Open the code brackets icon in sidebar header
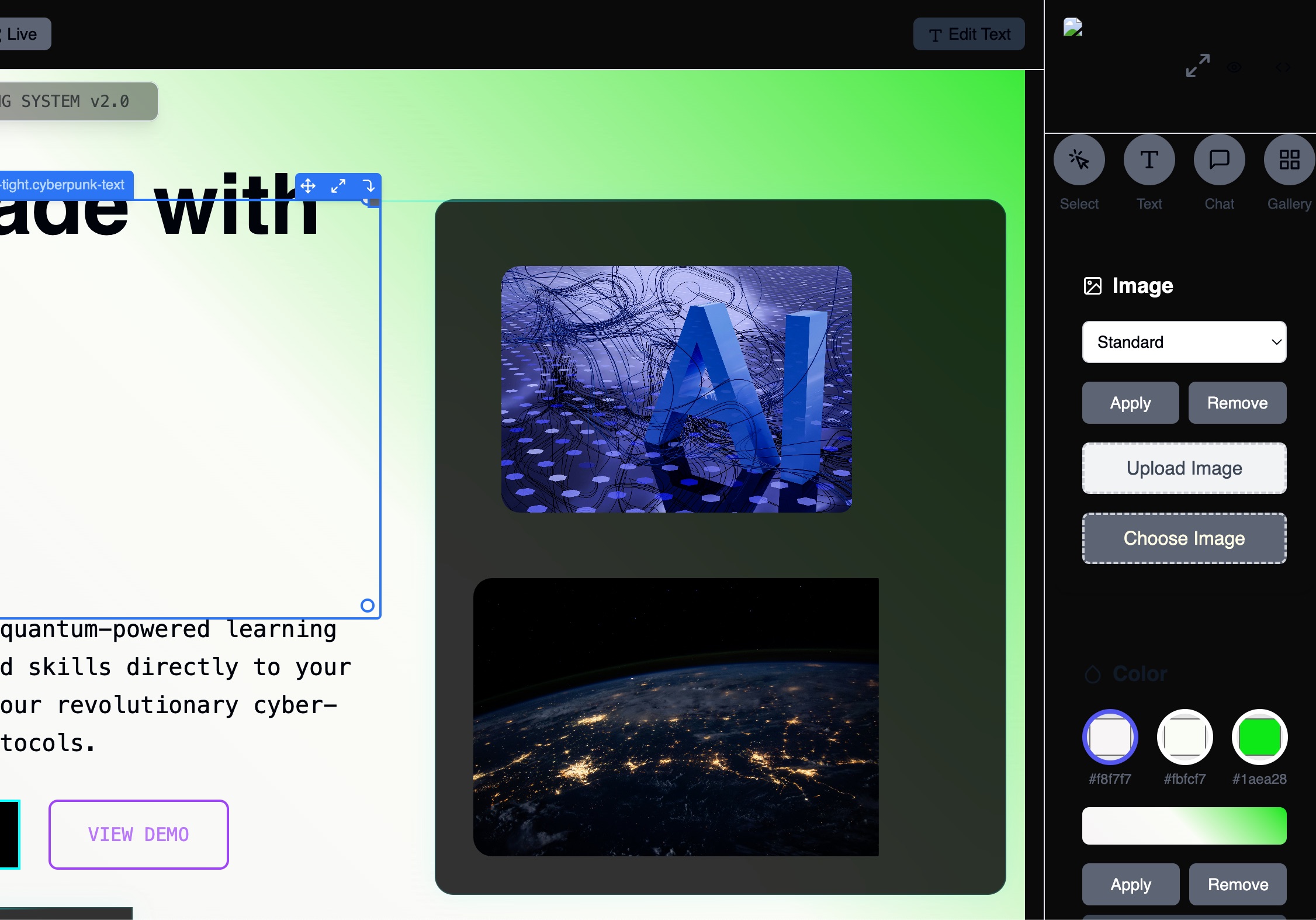This screenshot has width=1316, height=920. 1283,67
